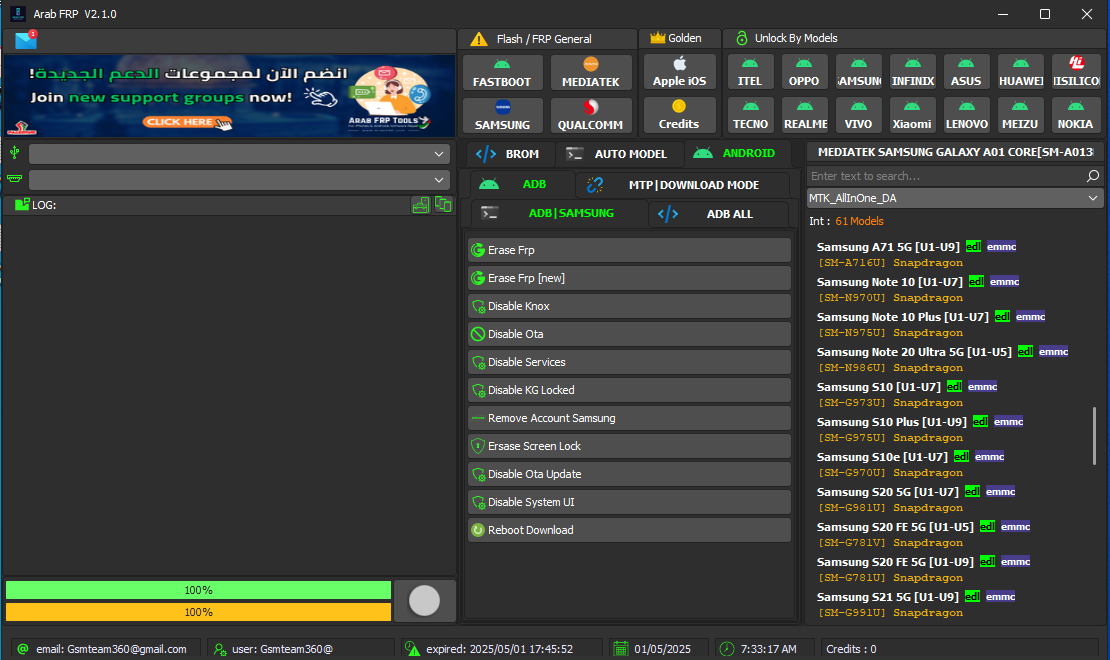This screenshot has height=660, width=1110.
Task: Switch to the ADB | SAMSUNG tab
Action: click(559, 213)
